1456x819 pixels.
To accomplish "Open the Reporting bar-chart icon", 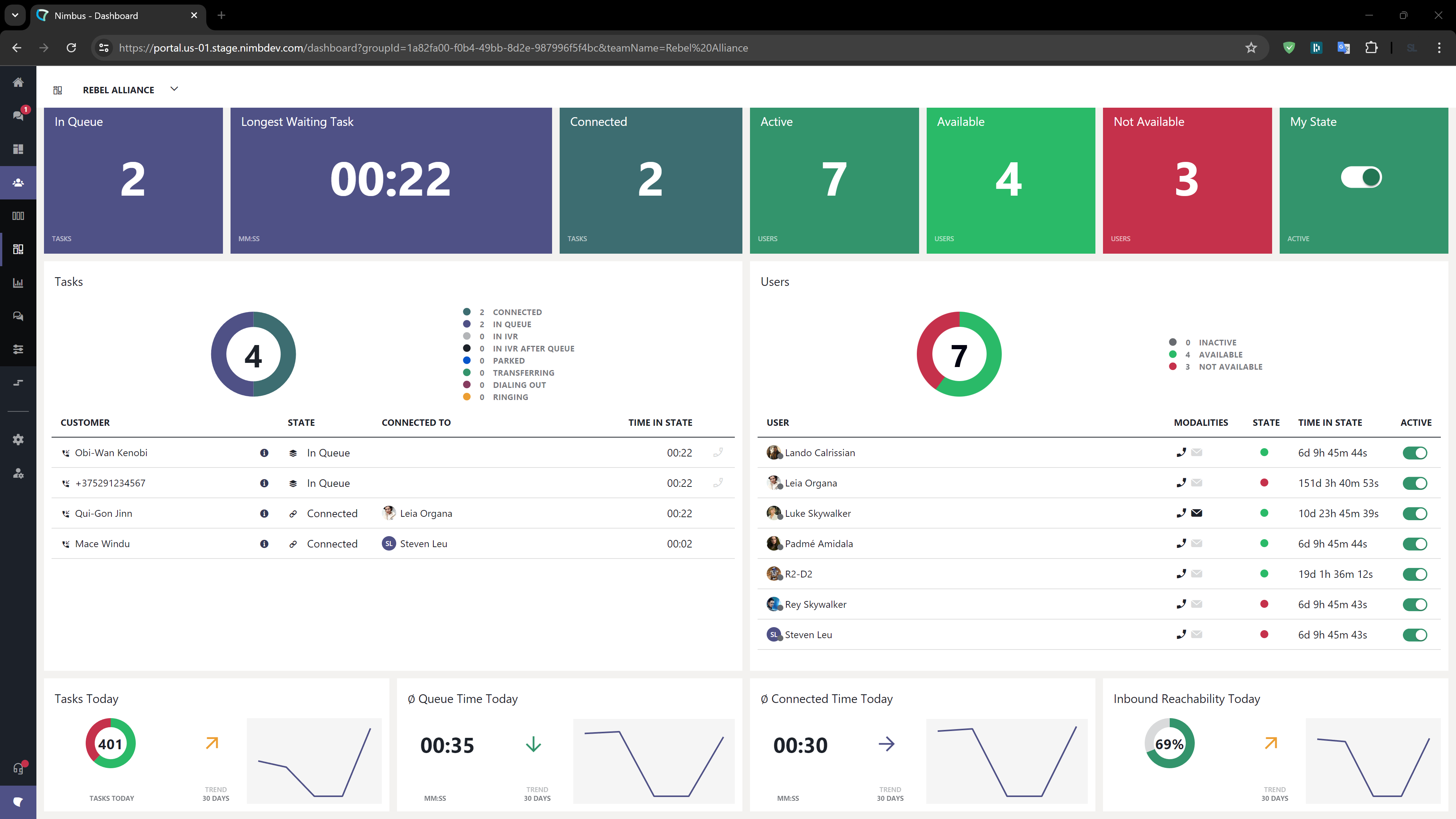I will coord(18,282).
